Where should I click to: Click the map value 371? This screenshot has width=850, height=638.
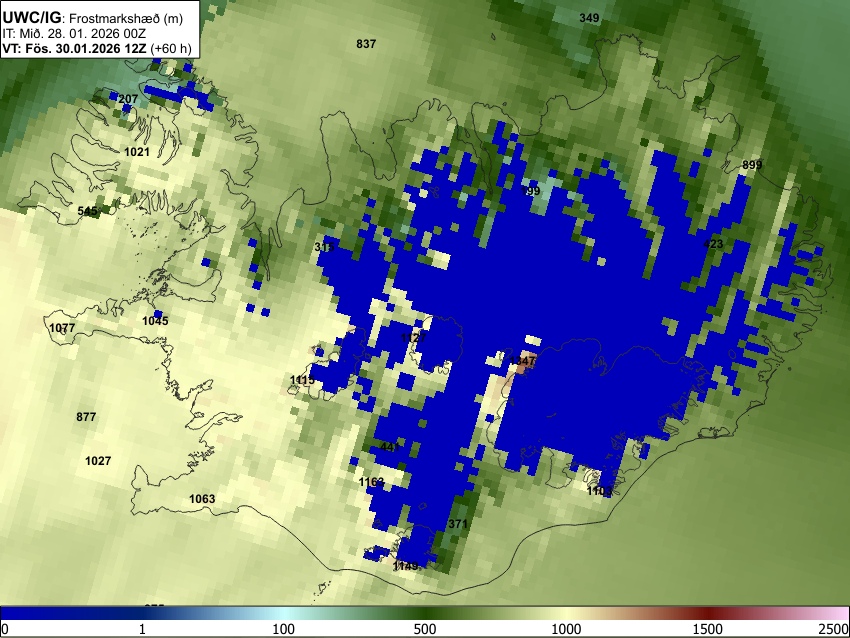(x=458, y=524)
